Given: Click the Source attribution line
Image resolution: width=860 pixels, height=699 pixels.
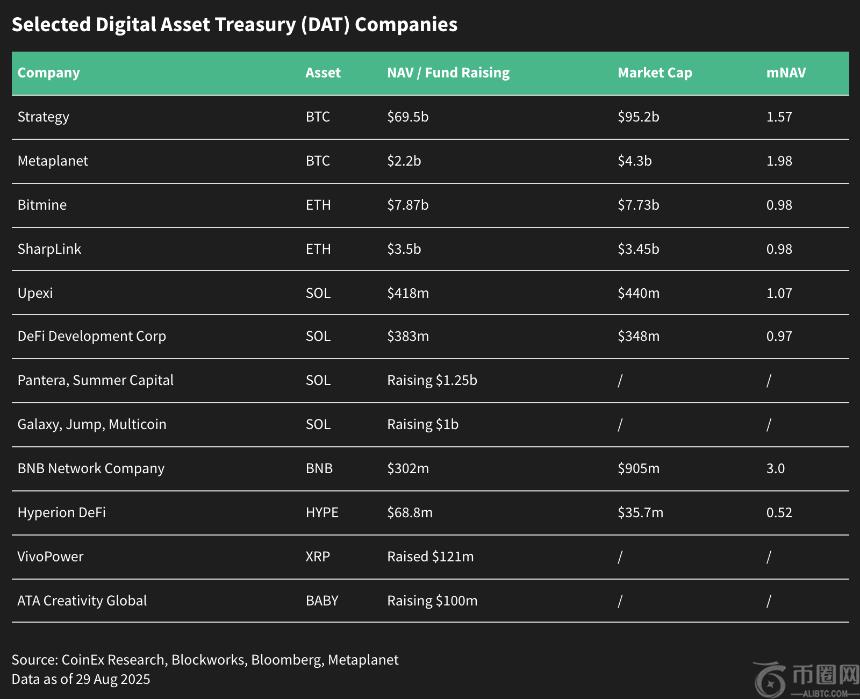Looking at the screenshot, I should coord(205,659).
